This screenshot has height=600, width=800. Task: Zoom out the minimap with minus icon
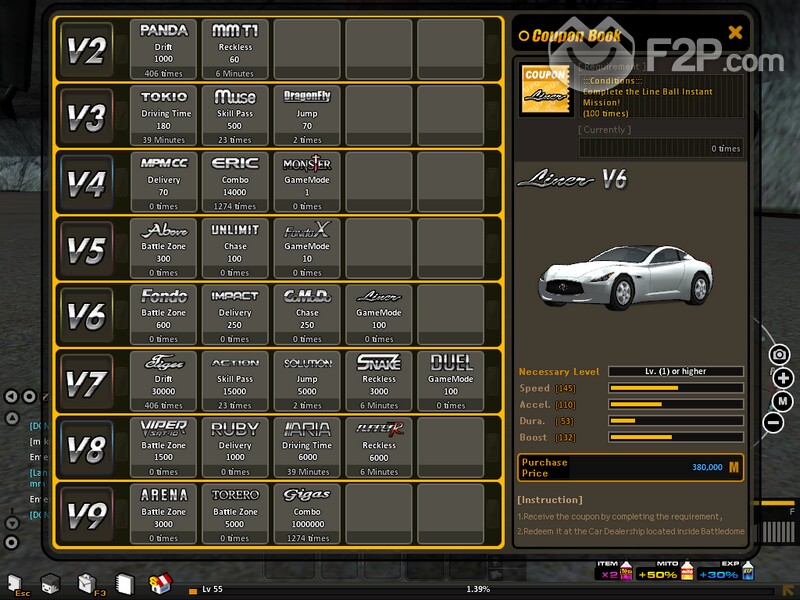[774, 422]
